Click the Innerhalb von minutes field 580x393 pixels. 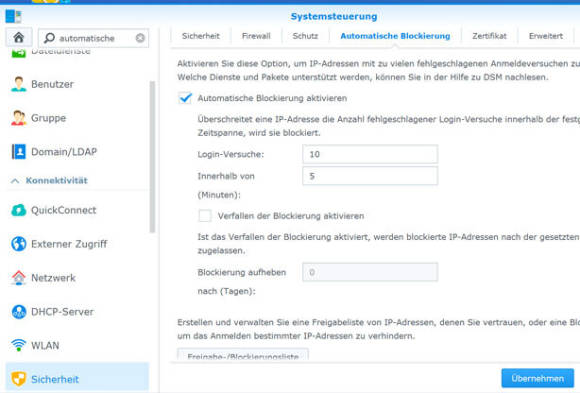point(370,176)
